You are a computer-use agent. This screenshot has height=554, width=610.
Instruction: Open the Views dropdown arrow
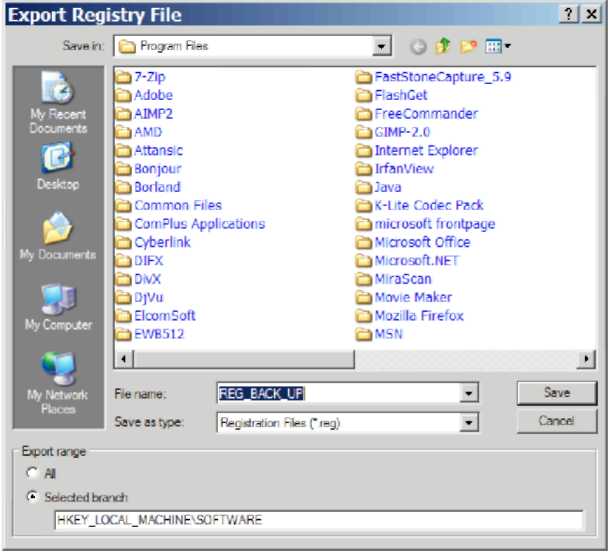[x=507, y=46]
